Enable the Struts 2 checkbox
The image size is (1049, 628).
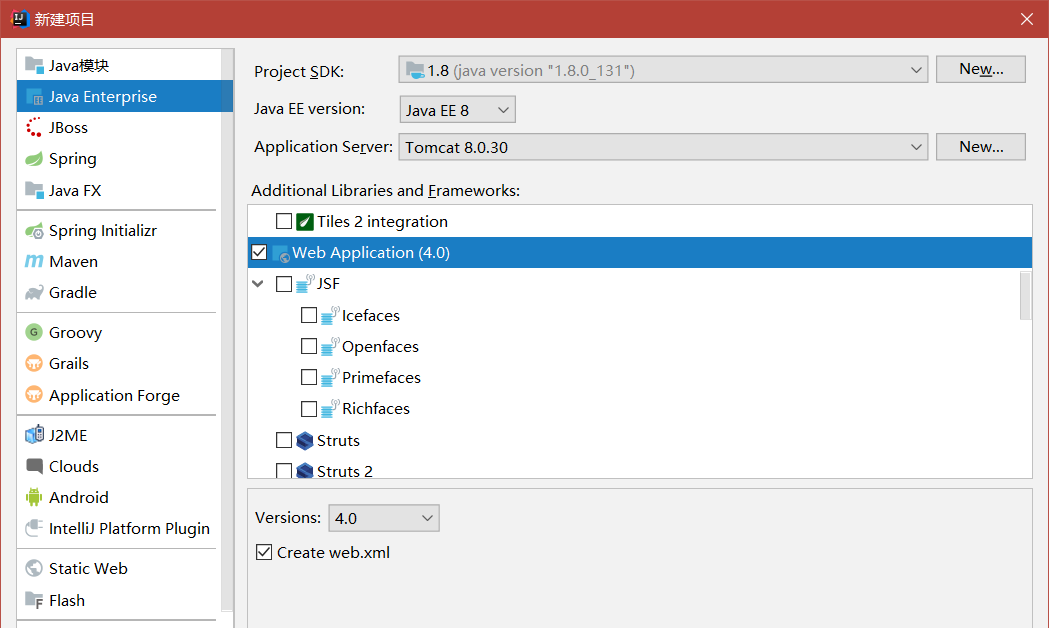[284, 471]
